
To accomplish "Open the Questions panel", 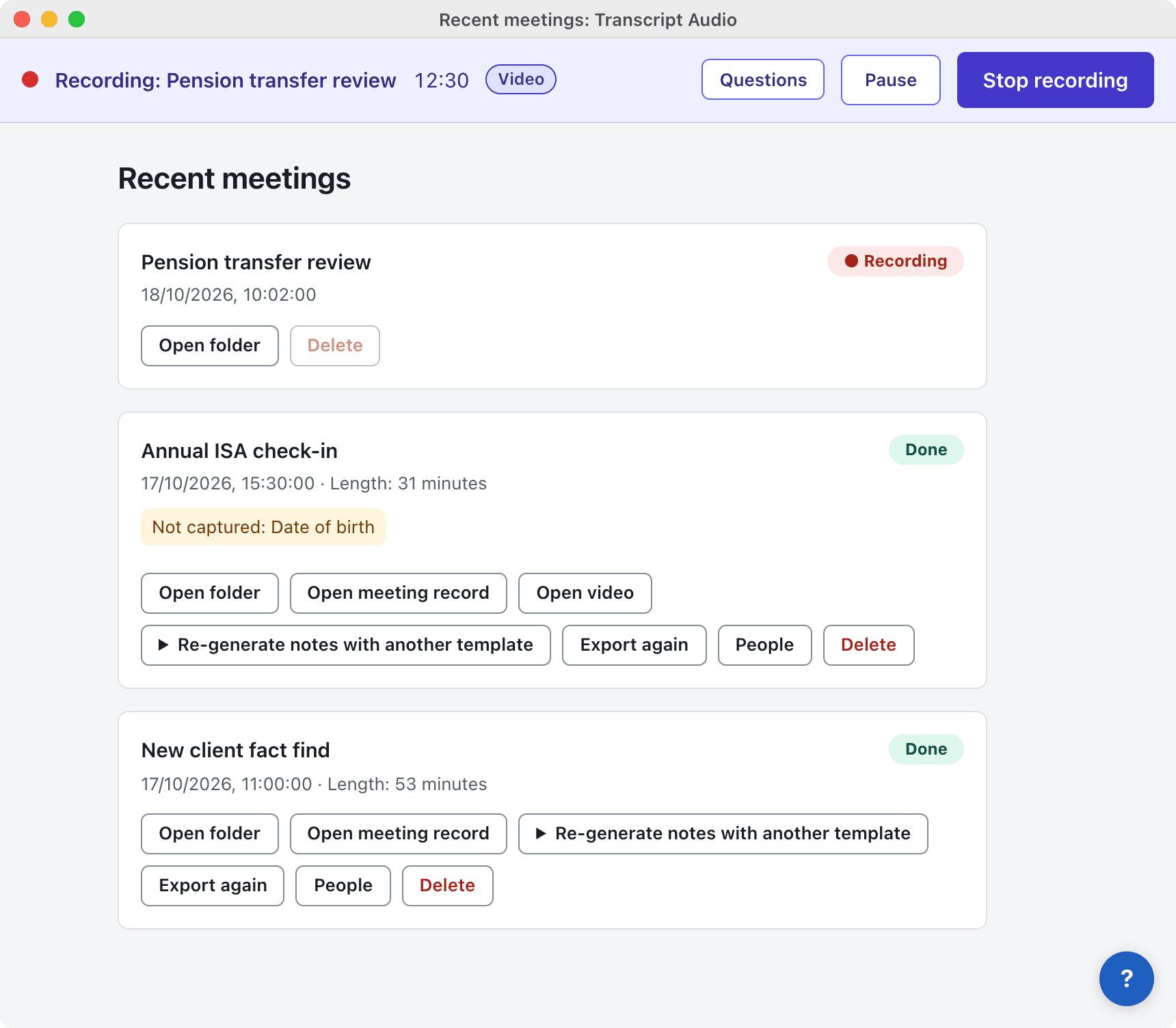I will coord(763,80).
